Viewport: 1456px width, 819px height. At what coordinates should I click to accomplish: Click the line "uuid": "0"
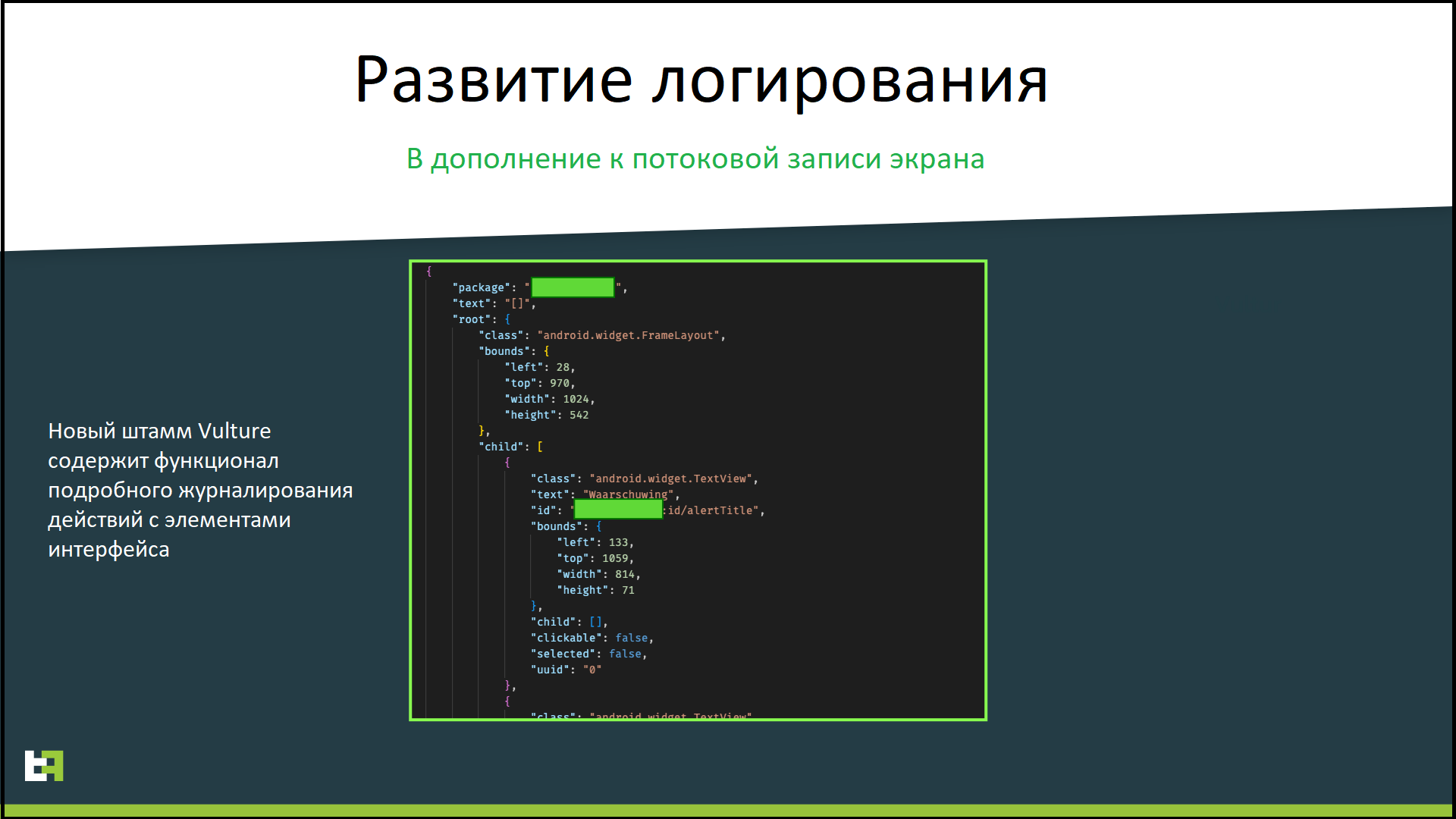tap(566, 670)
